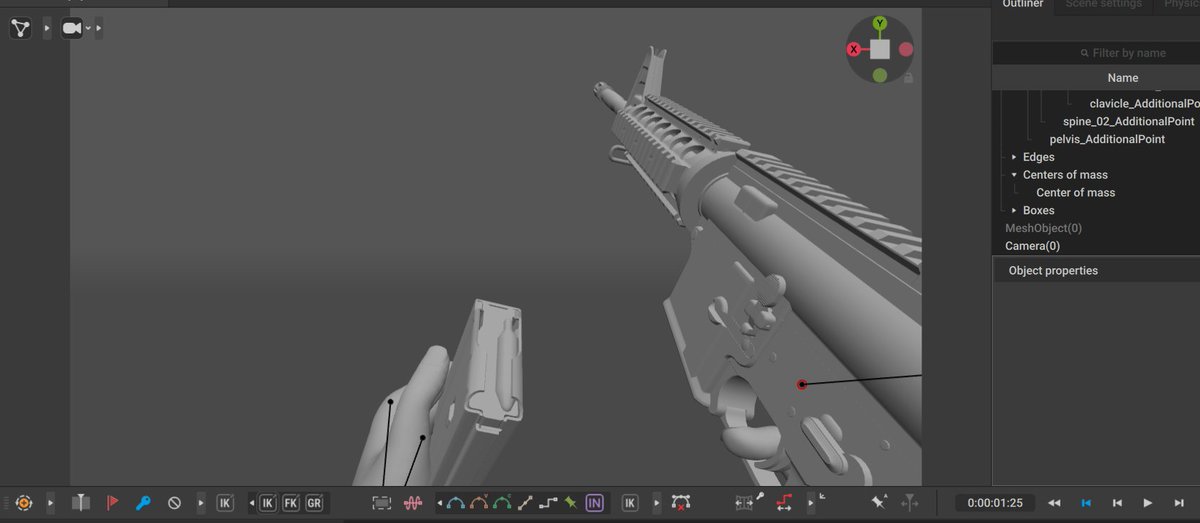Toggle the lock icon beside gizmo
1200x523 pixels.
(907, 77)
